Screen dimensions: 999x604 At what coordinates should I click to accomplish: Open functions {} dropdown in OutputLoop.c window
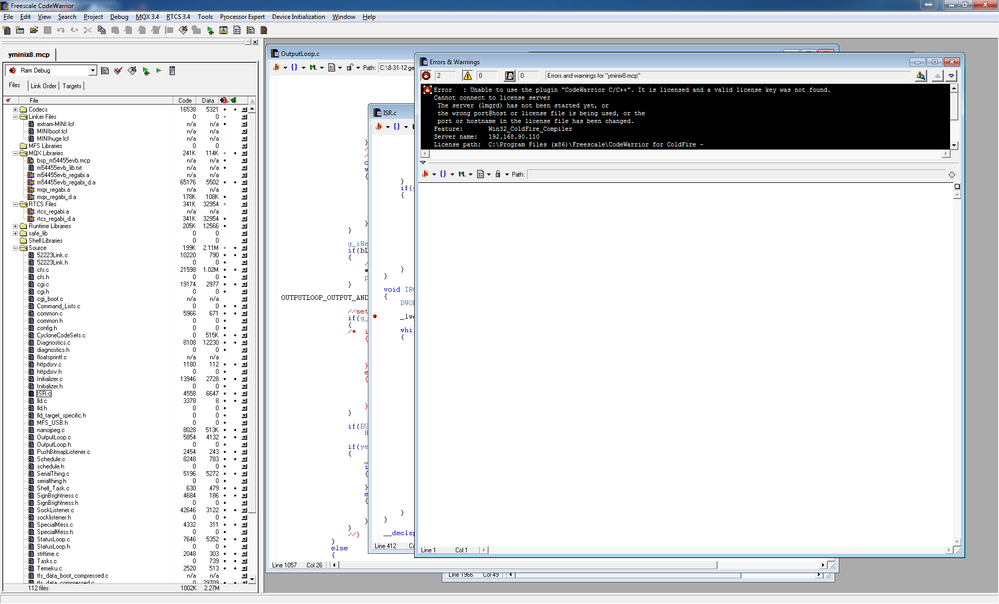tap(296, 67)
